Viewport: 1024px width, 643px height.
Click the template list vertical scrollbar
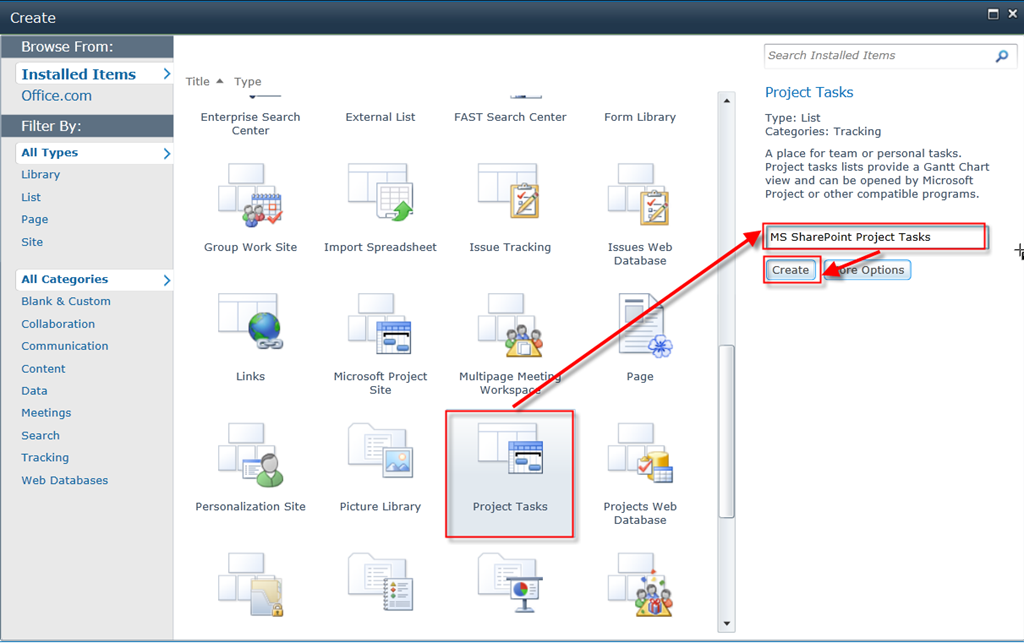(727, 430)
